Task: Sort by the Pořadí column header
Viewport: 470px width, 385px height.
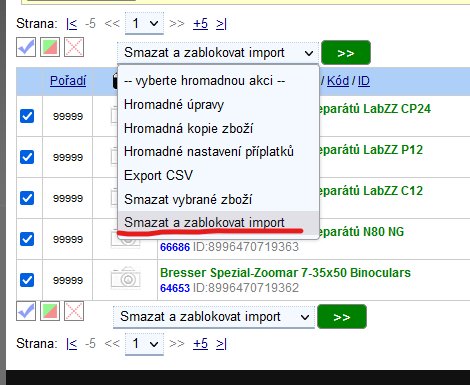Action: 68,81
